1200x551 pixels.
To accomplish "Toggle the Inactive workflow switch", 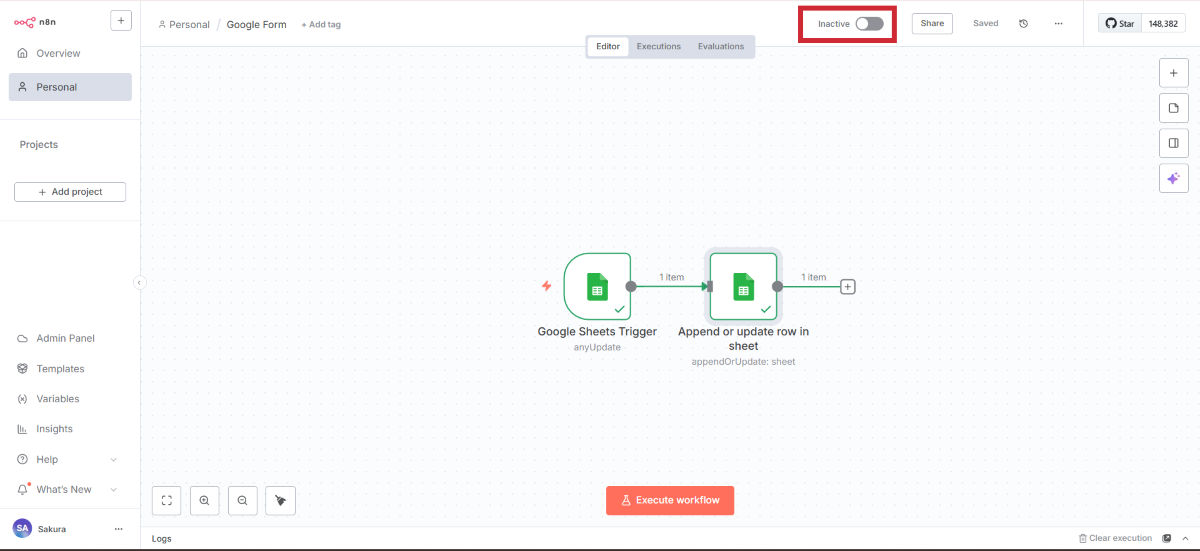I will click(869, 23).
